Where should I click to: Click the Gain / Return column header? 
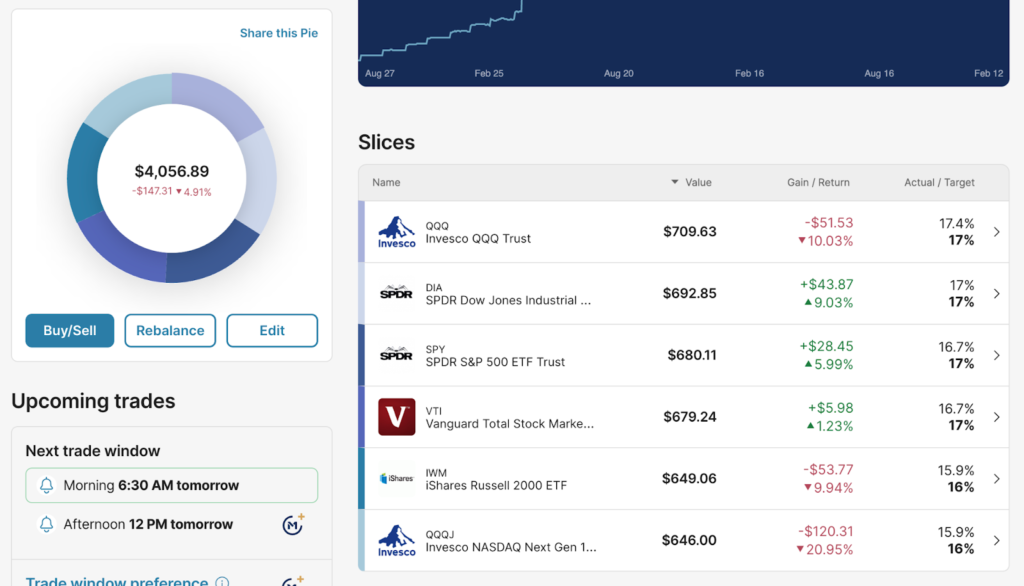click(x=818, y=182)
